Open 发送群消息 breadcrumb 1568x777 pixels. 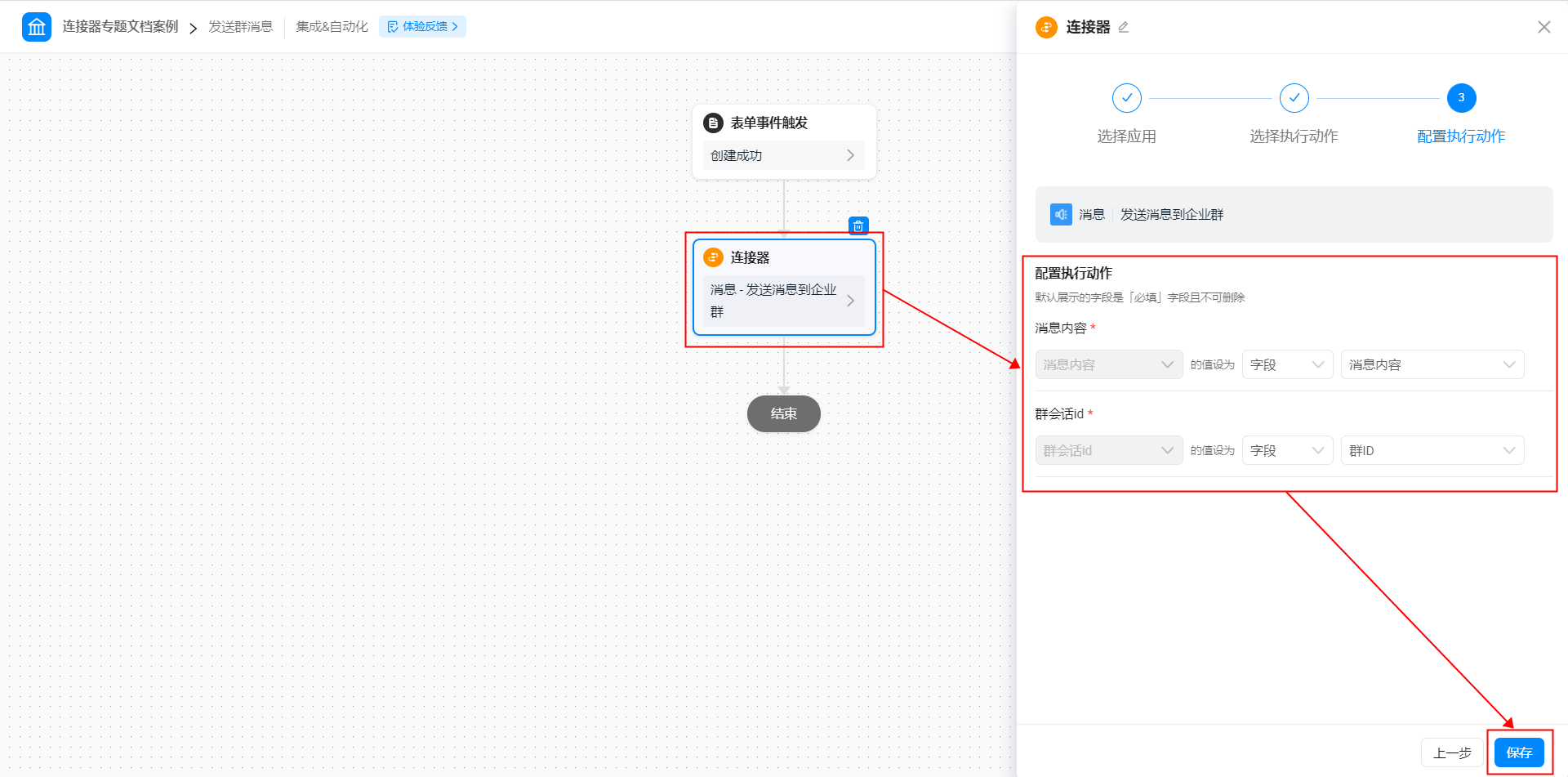click(x=240, y=27)
